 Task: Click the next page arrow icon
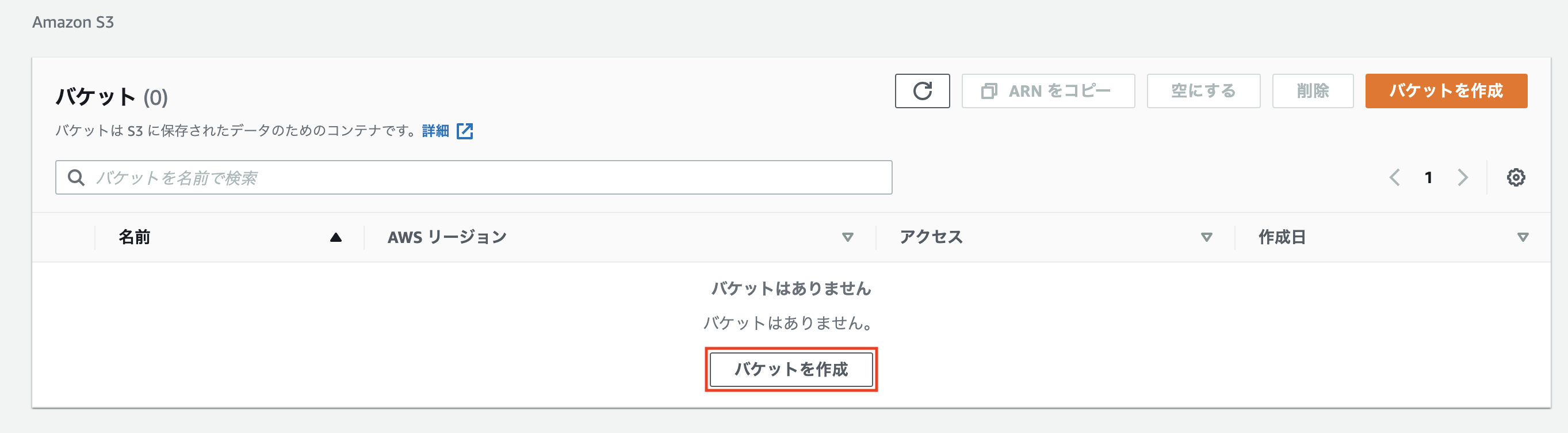(x=1463, y=177)
